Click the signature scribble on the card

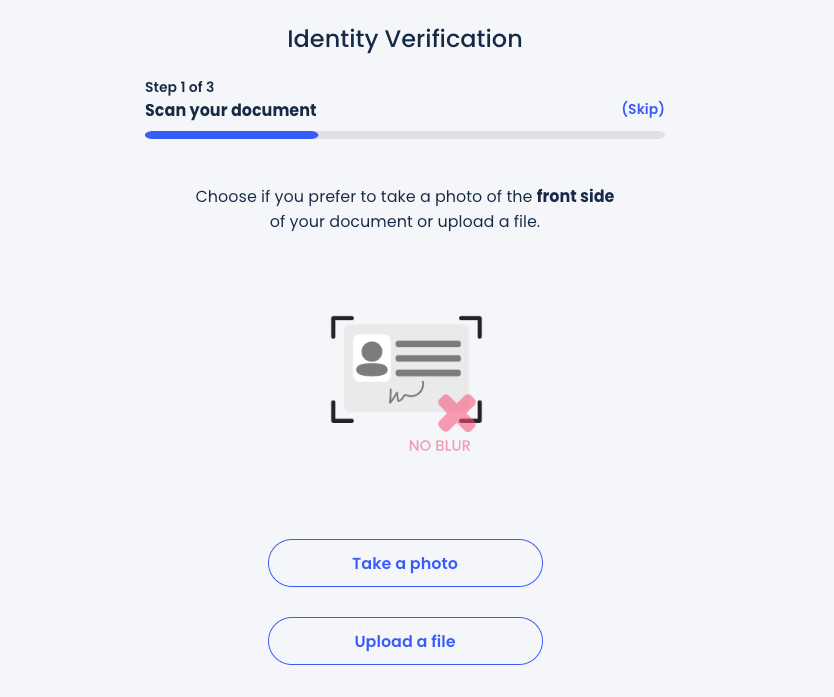coord(407,393)
